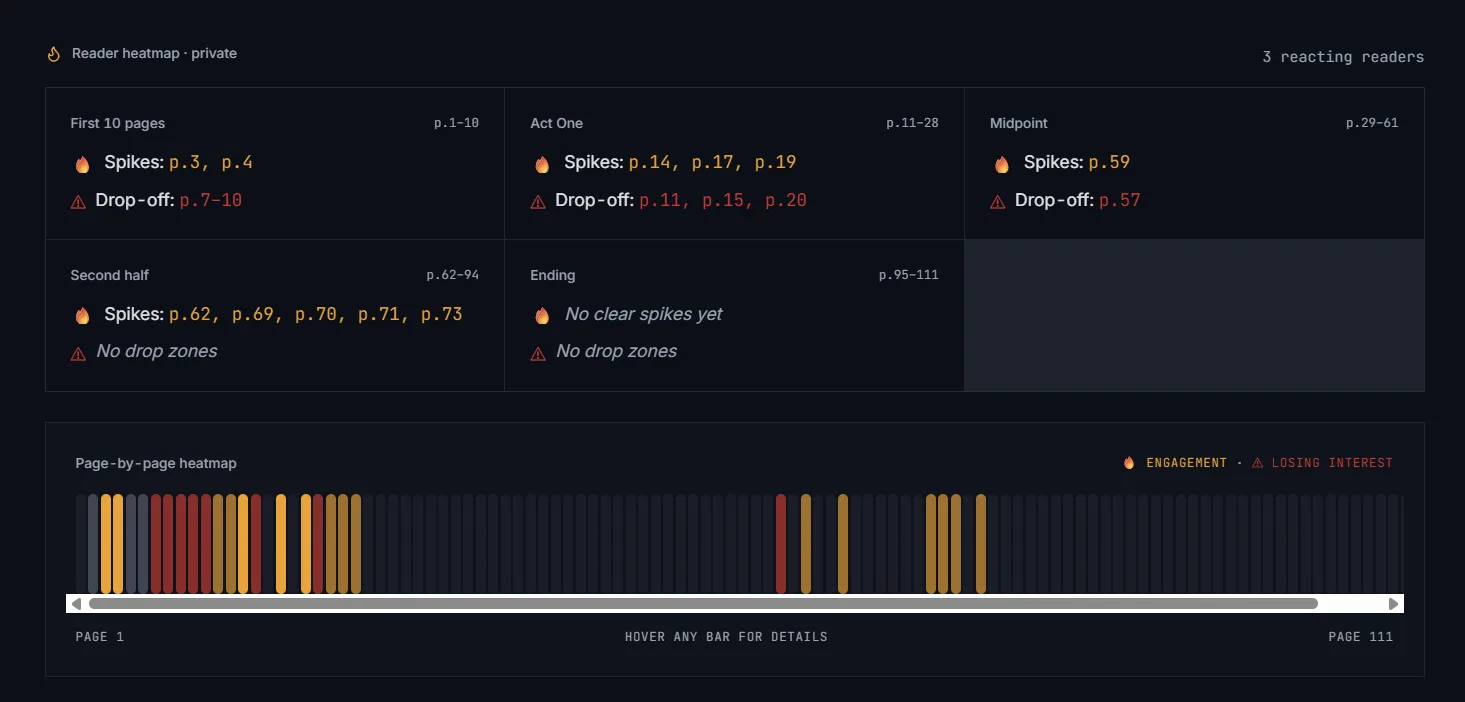Click the Ending section warning triangle icon
This screenshot has width=1465, height=702.
pos(538,353)
